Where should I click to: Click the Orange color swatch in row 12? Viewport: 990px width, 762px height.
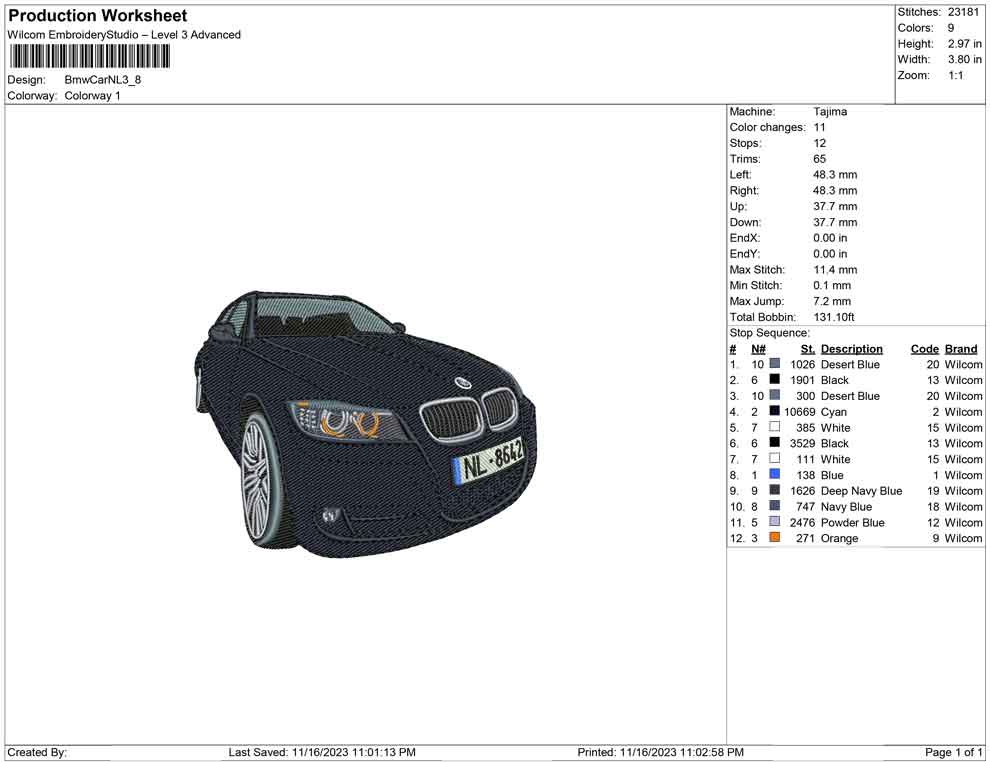[x=774, y=537]
